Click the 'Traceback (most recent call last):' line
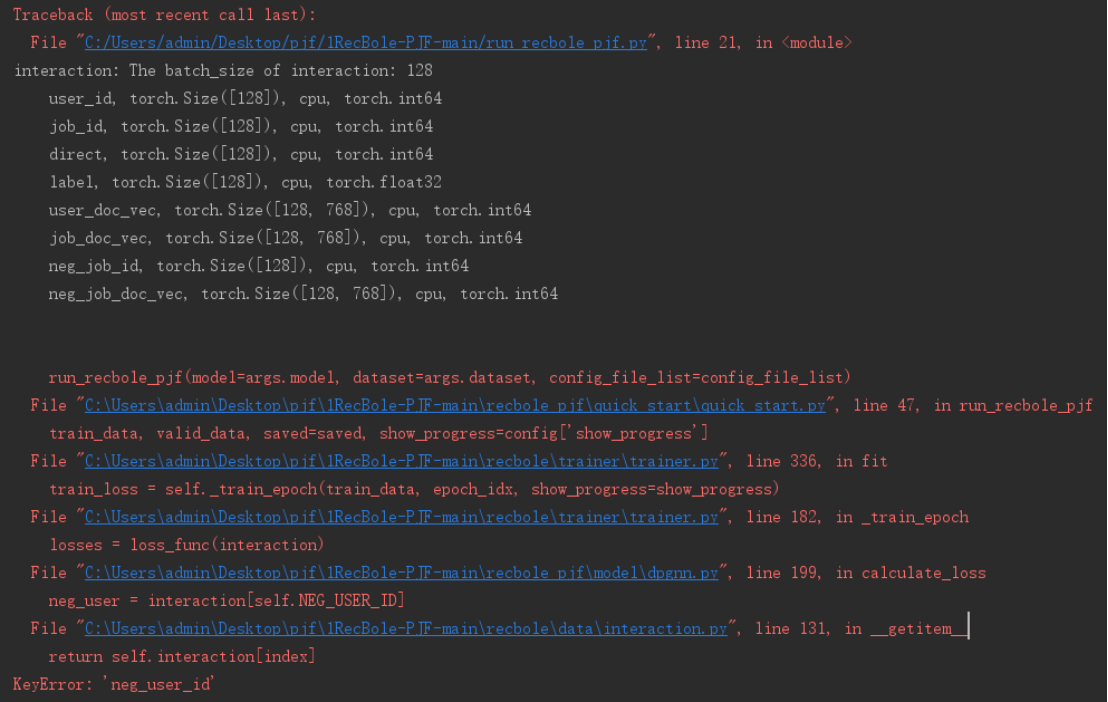This screenshot has height=702, width=1108. (x=165, y=15)
